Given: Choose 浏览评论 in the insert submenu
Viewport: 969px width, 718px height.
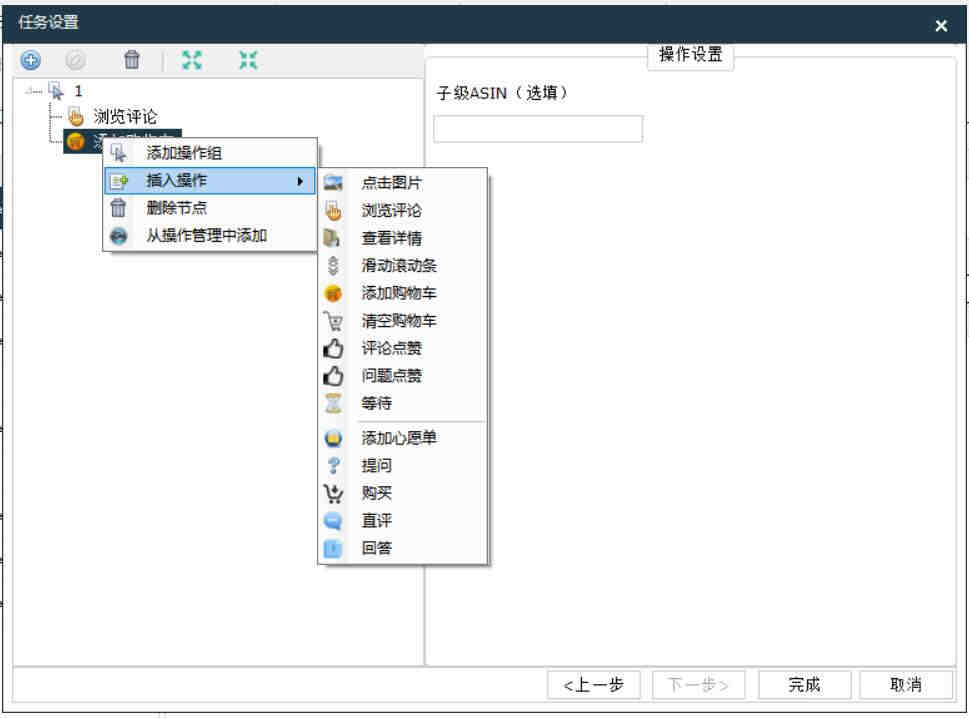Looking at the screenshot, I should click(391, 211).
